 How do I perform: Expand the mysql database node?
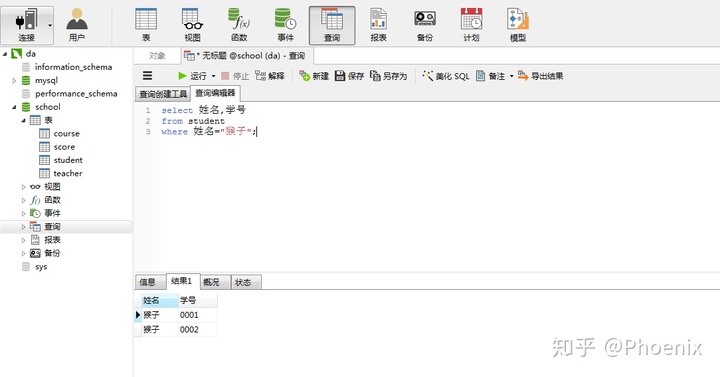click(x=14, y=80)
